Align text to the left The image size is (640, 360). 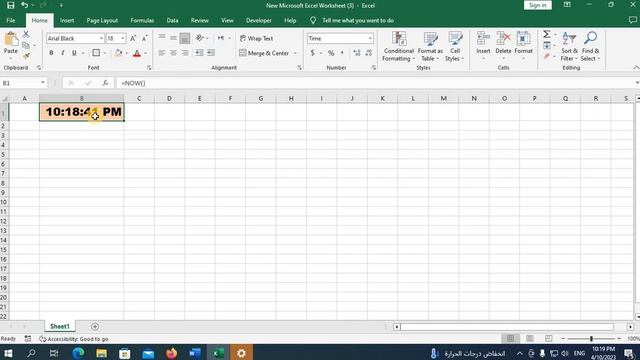pyautogui.click(x=162, y=53)
